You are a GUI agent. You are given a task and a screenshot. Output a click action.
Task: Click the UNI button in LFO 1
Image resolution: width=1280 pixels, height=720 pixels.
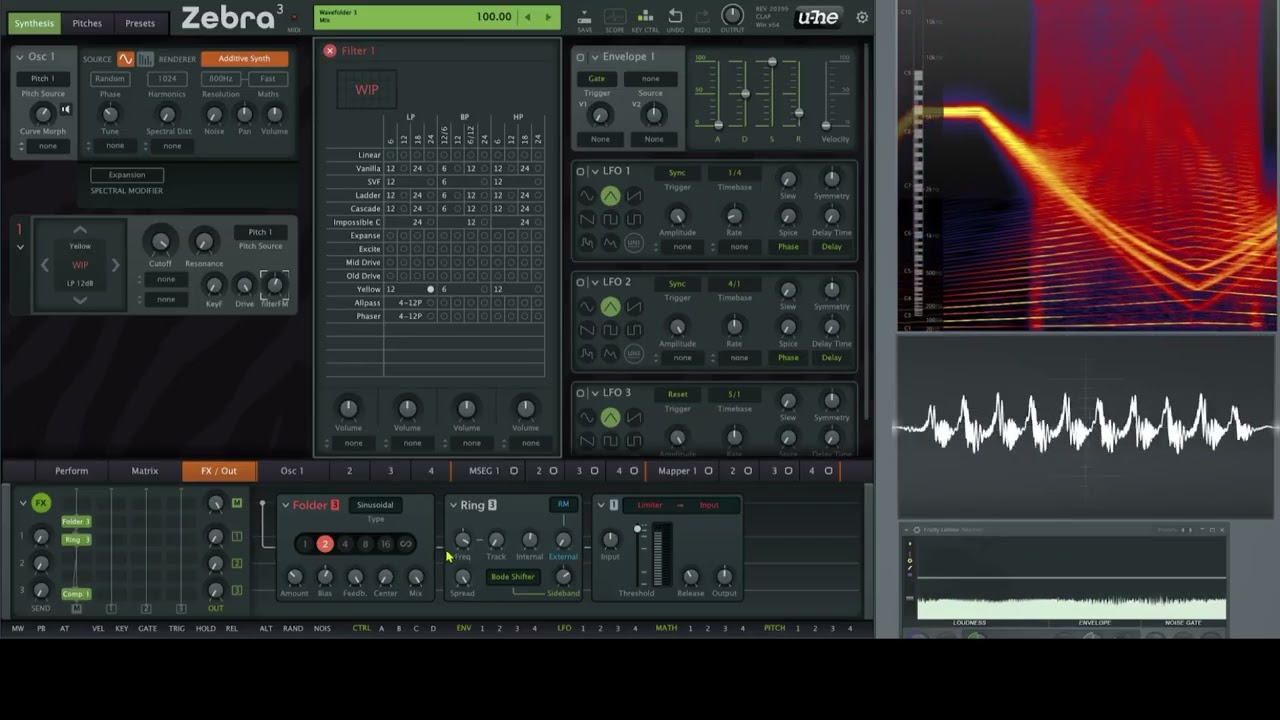[633, 242]
